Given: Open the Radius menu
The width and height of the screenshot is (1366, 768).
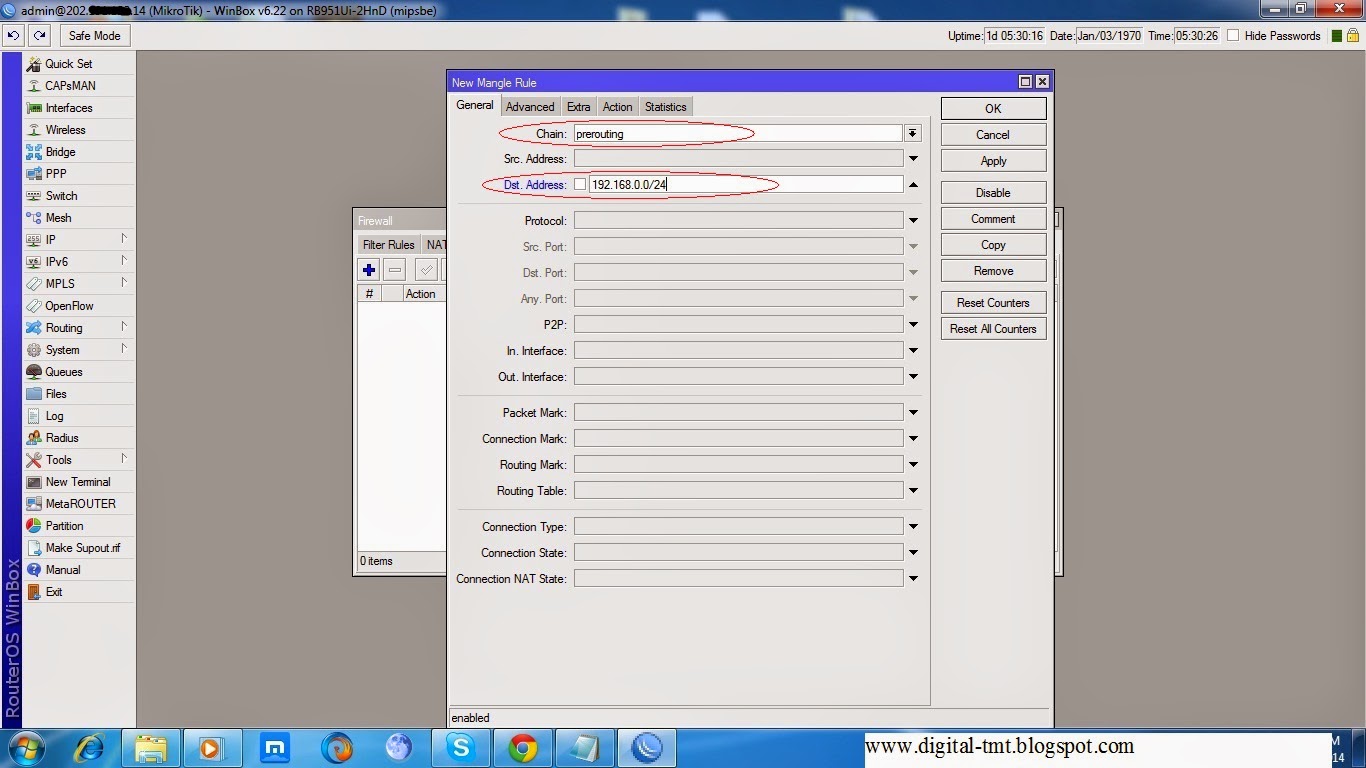Looking at the screenshot, I should click(x=79, y=437).
